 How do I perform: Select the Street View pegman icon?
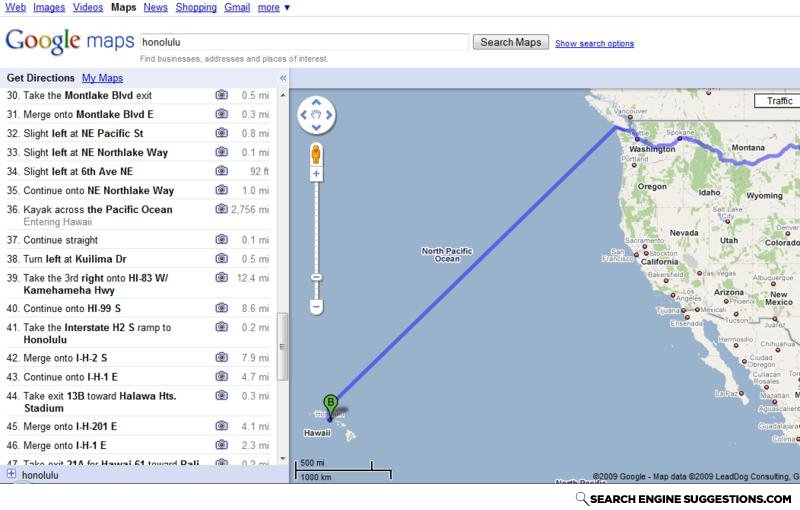(316, 154)
